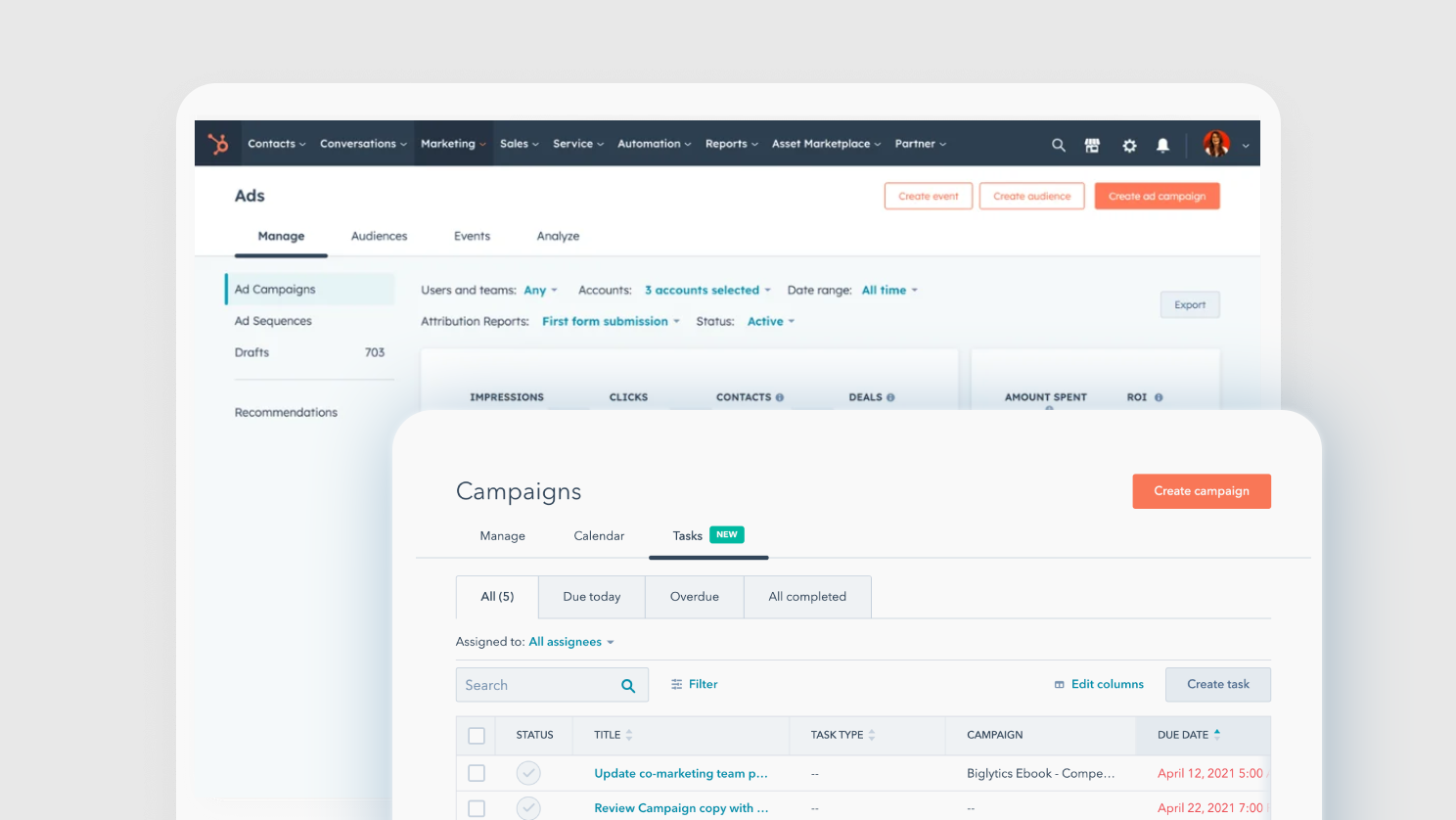Click the search magnifier in tasks search box
The image size is (1456, 820).
point(628,686)
